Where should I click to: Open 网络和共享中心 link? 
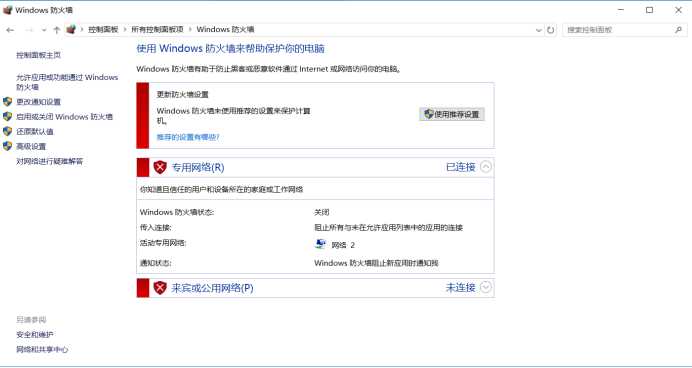point(42,350)
